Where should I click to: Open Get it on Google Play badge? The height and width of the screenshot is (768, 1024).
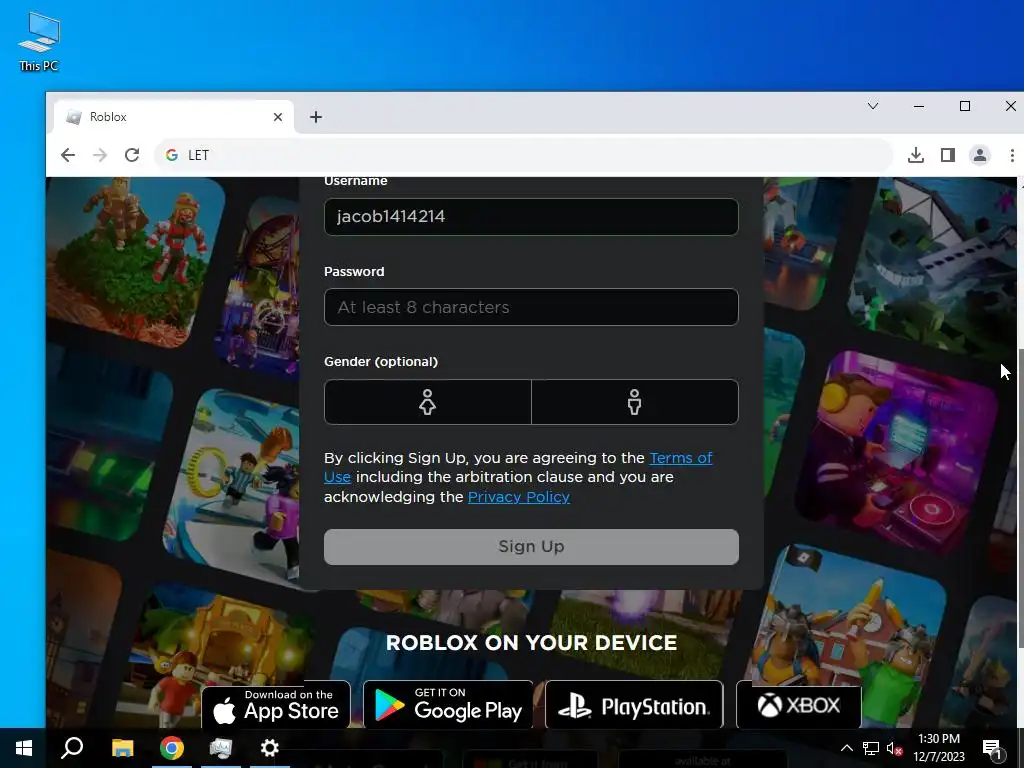(x=448, y=705)
